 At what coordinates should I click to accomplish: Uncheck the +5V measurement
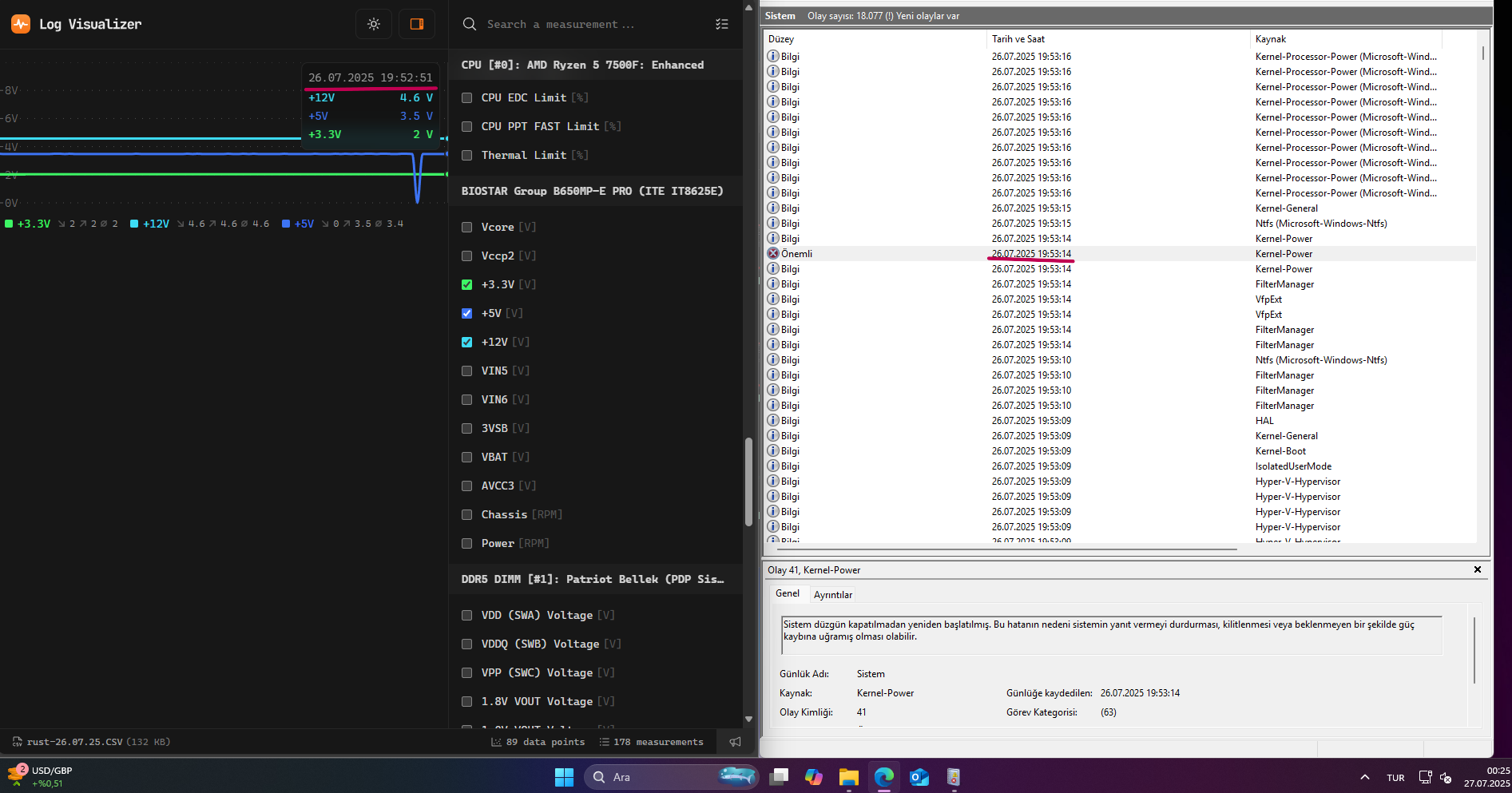pyautogui.click(x=467, y=313)
